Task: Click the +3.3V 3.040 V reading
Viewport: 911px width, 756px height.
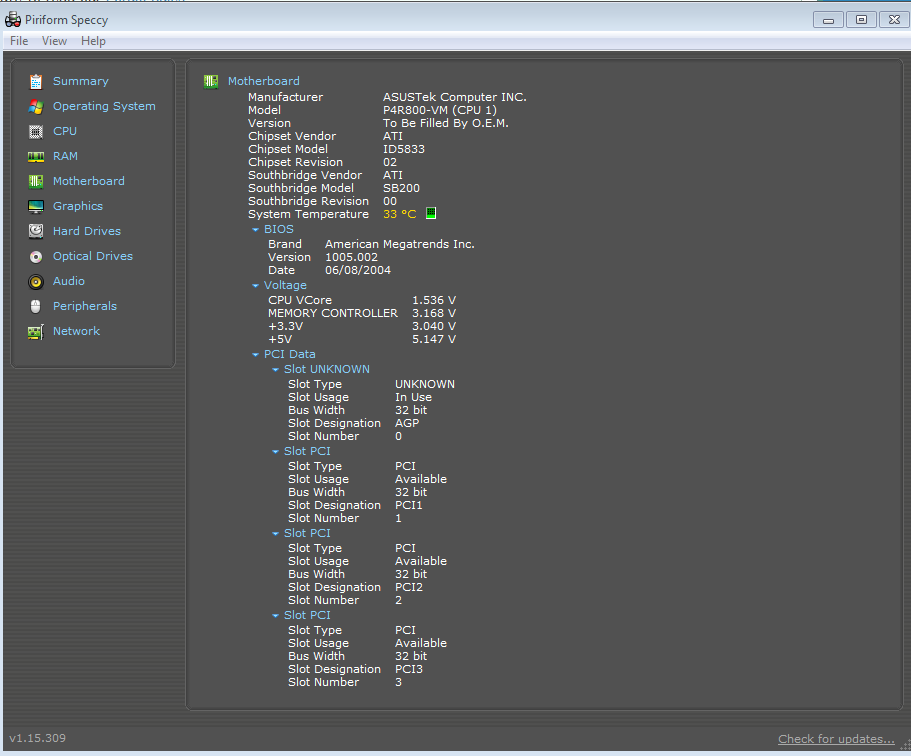Action: coord(434,327)
